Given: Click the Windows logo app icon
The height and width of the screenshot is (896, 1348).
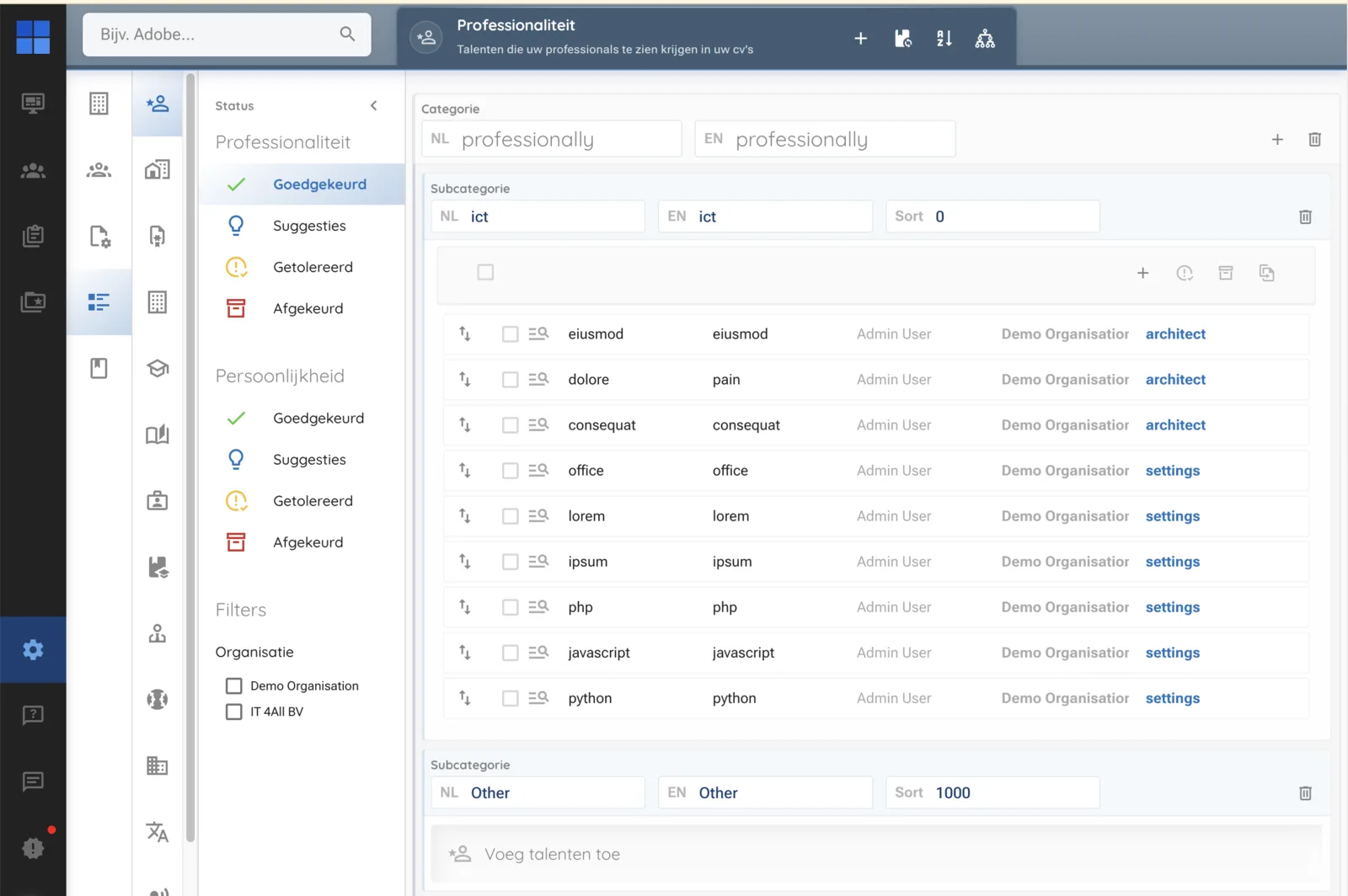Looking at the screenshot, I should (x=33, y=37).
